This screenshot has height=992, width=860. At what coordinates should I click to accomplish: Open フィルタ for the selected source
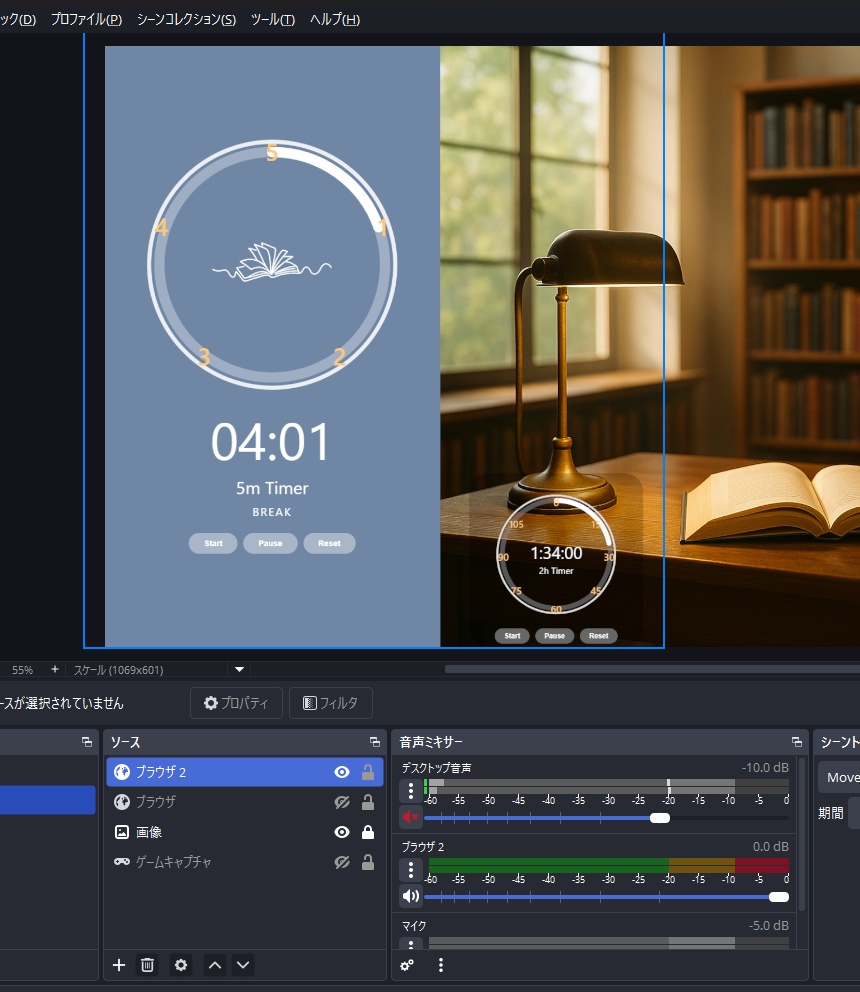click(330, 702)
